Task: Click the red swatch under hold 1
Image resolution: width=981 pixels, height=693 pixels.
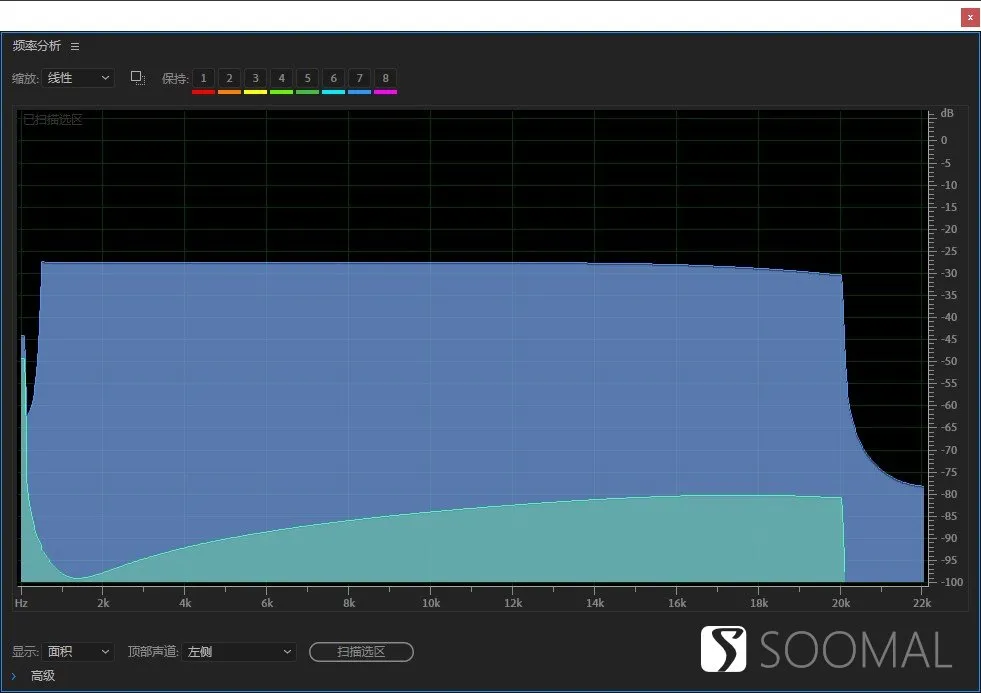Action: [x=203, y=92]
